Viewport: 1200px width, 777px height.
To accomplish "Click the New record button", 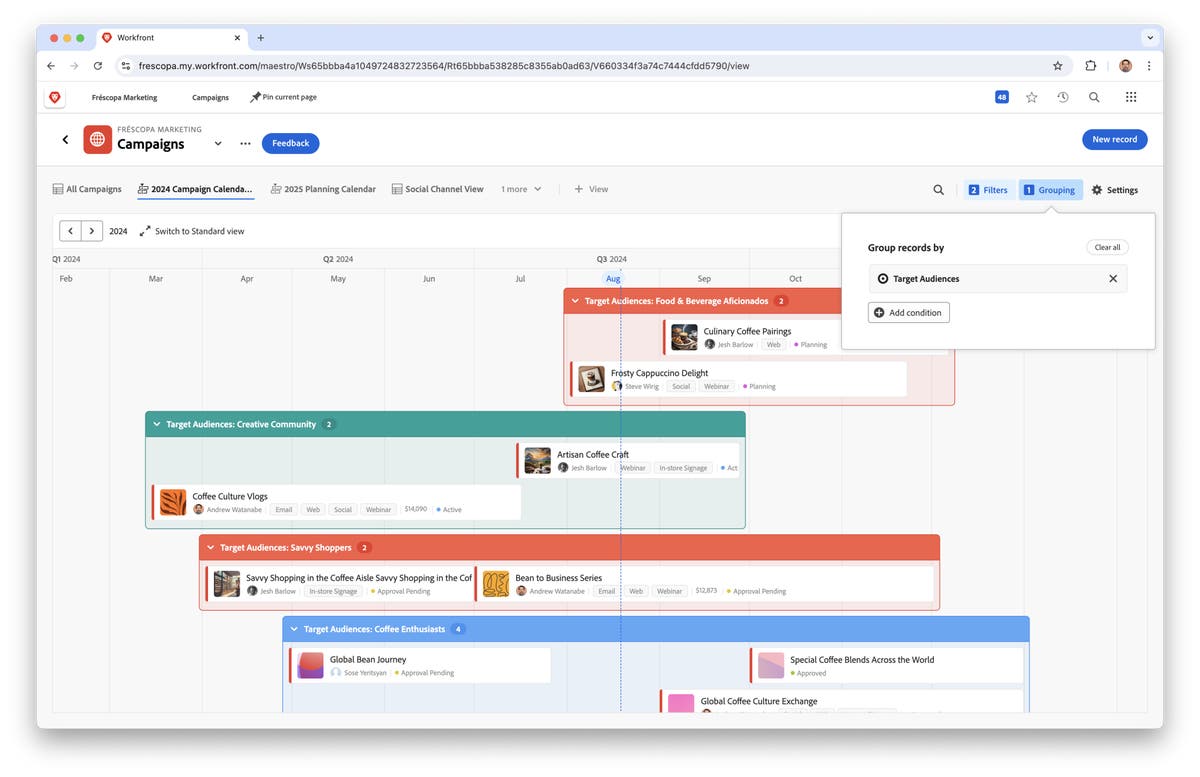I will pos(1114,139).
